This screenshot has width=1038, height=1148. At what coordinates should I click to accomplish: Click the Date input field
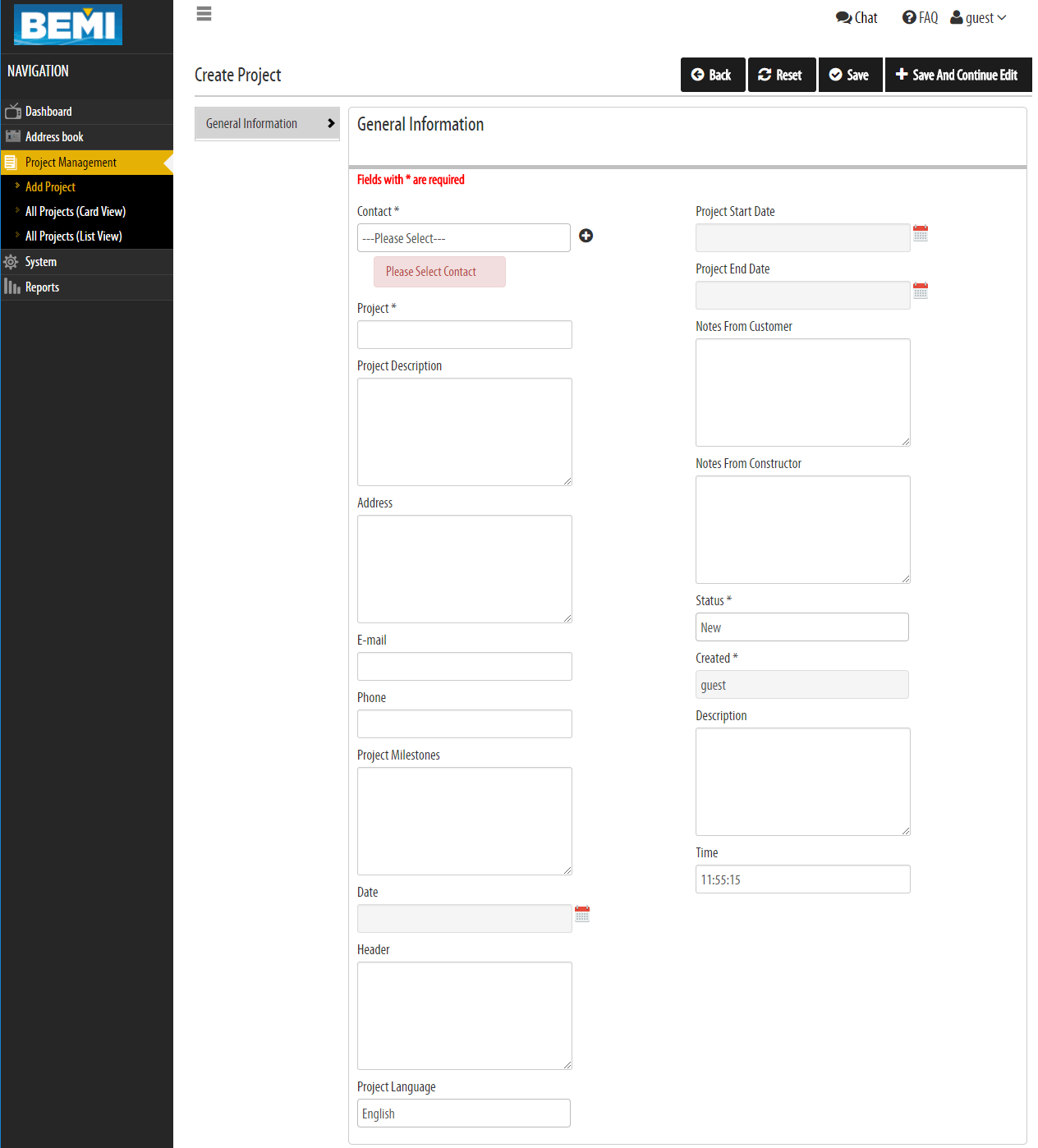[465, 918]
